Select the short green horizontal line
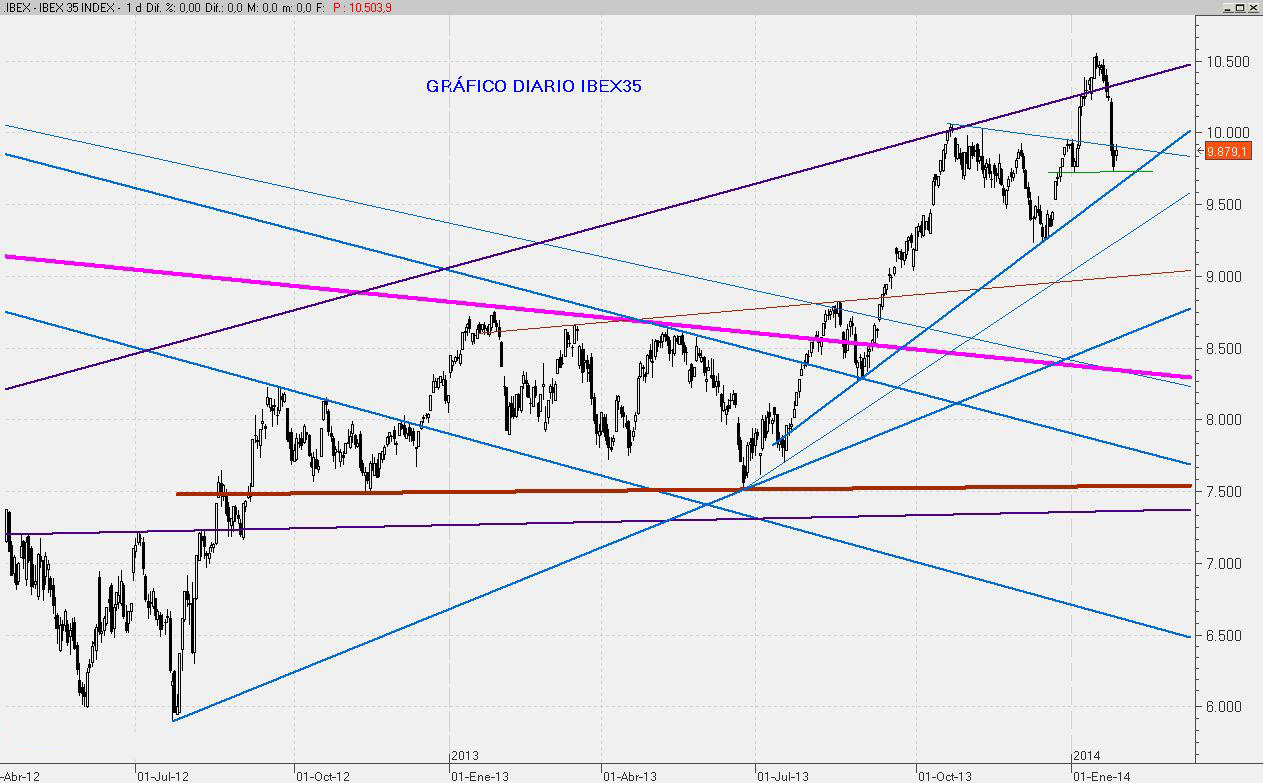The width and height of the screenshot is (1263, 783). point(1100,172)
